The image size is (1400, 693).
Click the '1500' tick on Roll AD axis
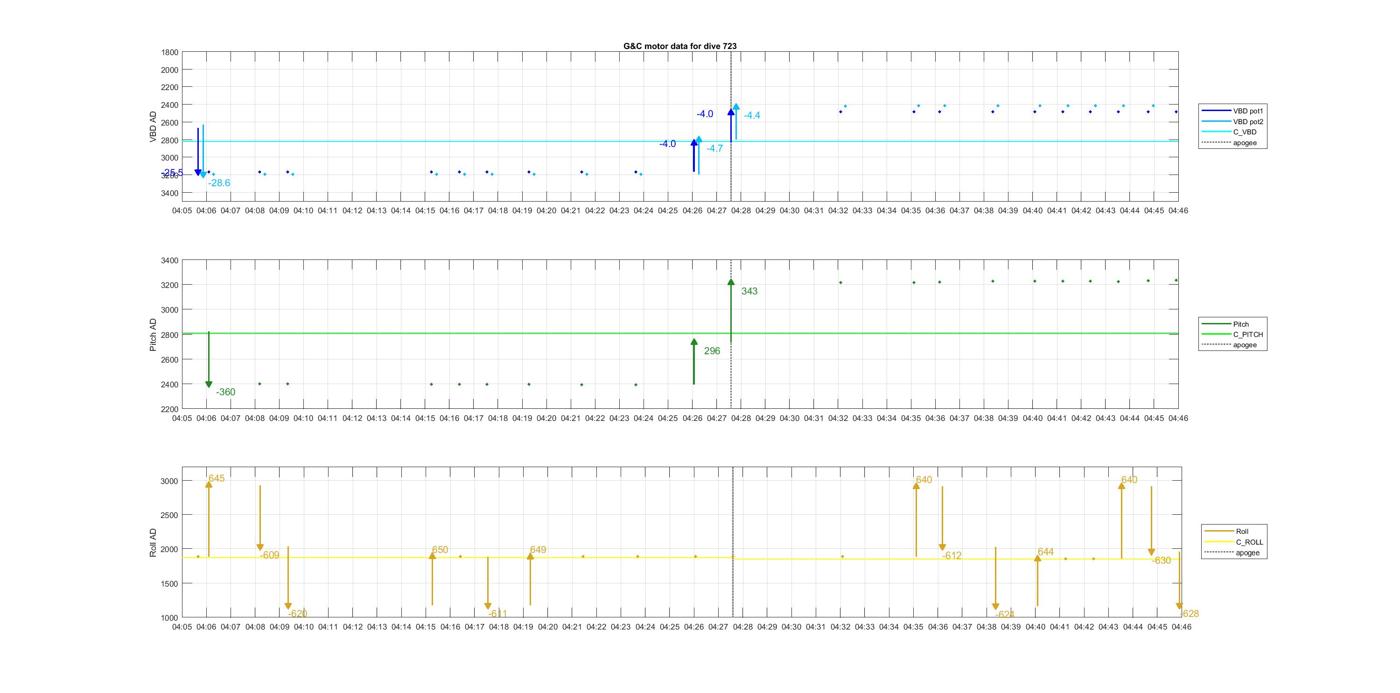point(170,583)
